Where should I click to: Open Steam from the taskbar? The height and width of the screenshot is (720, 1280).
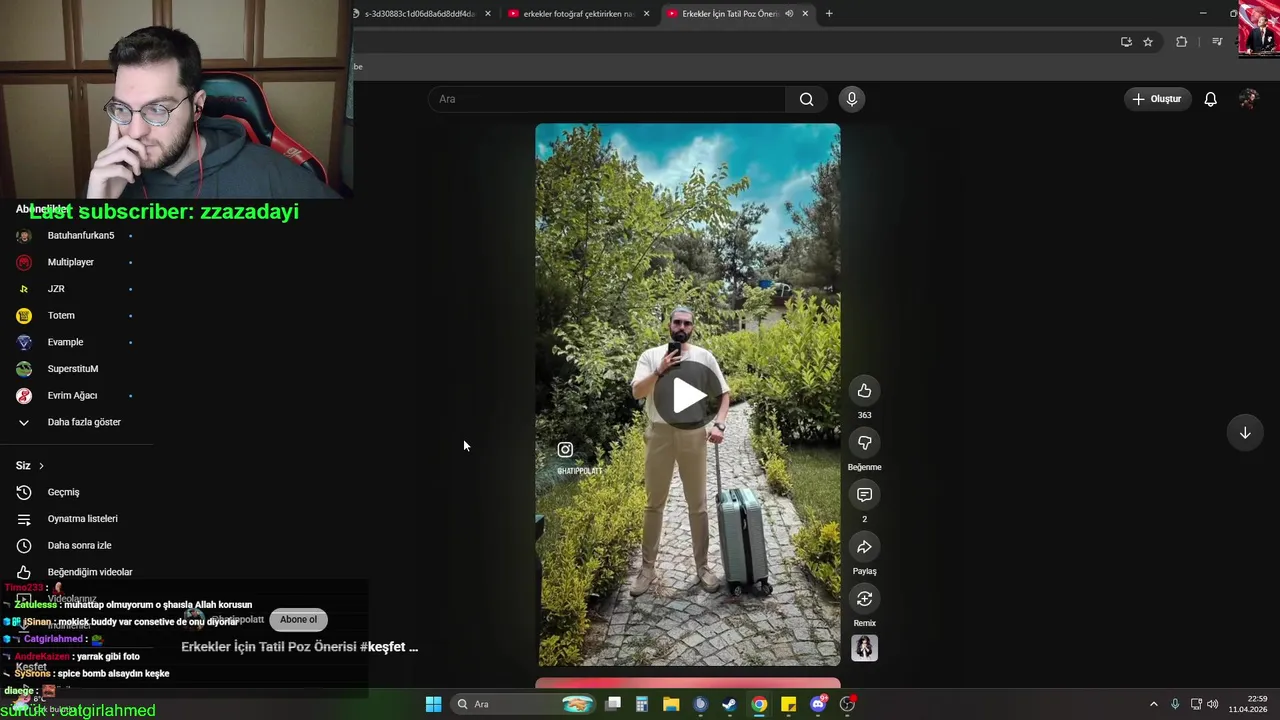point(730,704)
